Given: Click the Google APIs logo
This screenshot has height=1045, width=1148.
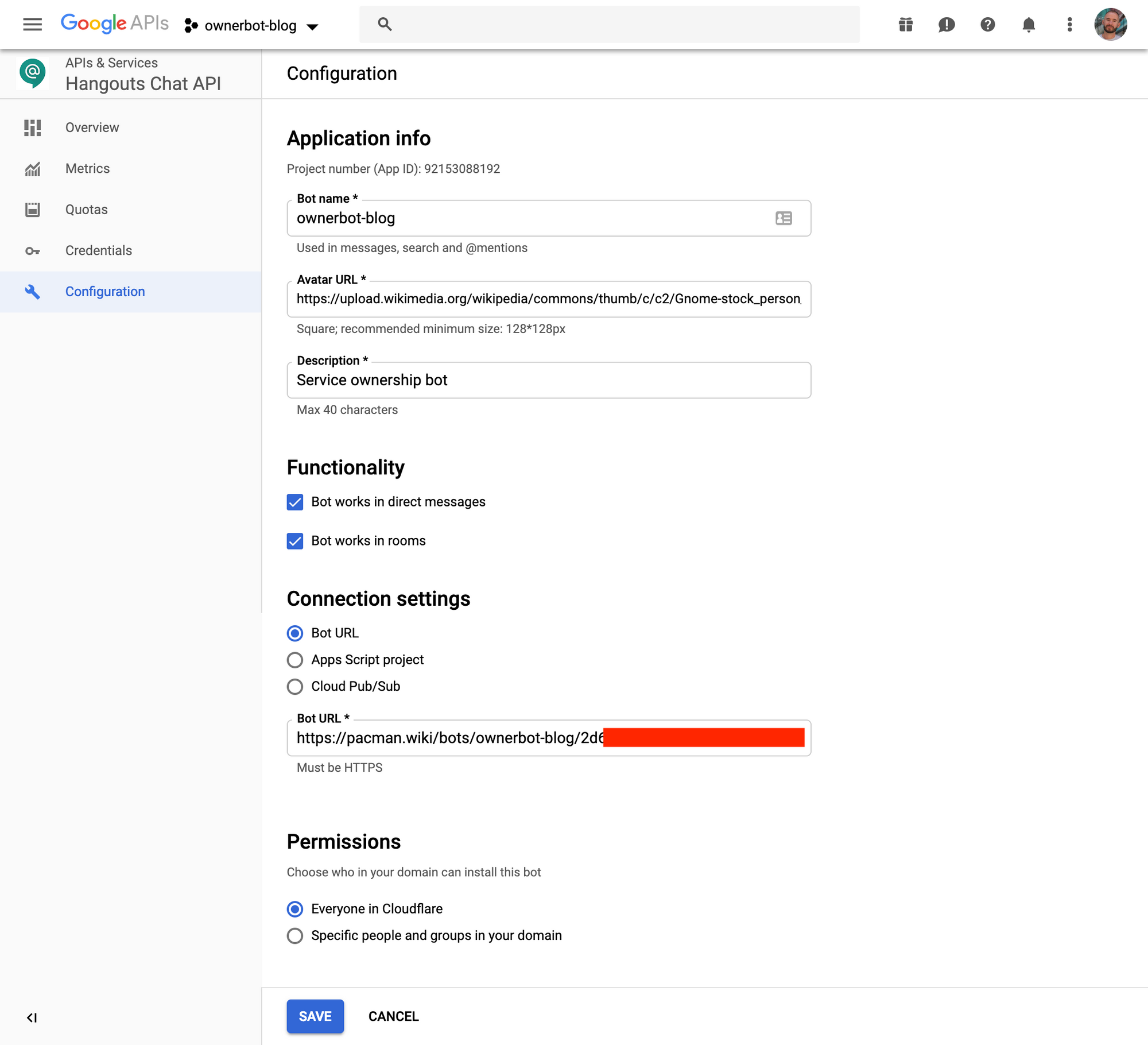Looking at the screenshot, I should tap(114, 24).
